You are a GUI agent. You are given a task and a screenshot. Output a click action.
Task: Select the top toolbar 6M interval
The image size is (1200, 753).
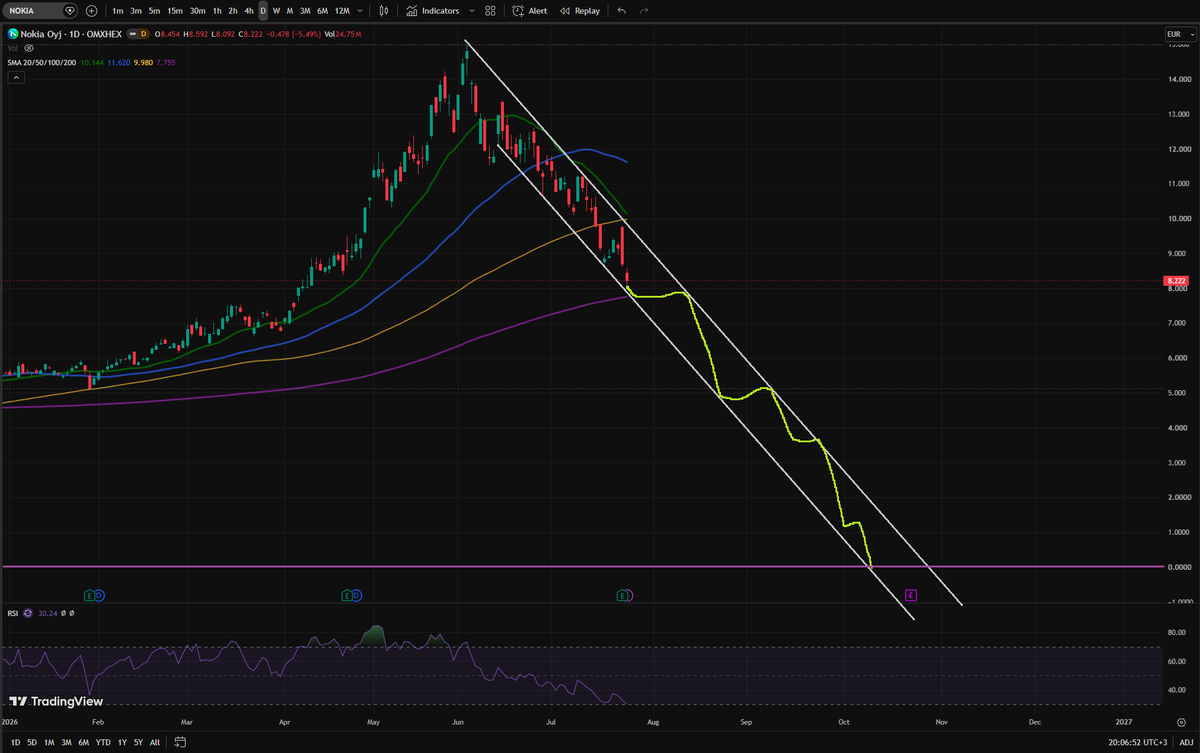click(322, 11)
